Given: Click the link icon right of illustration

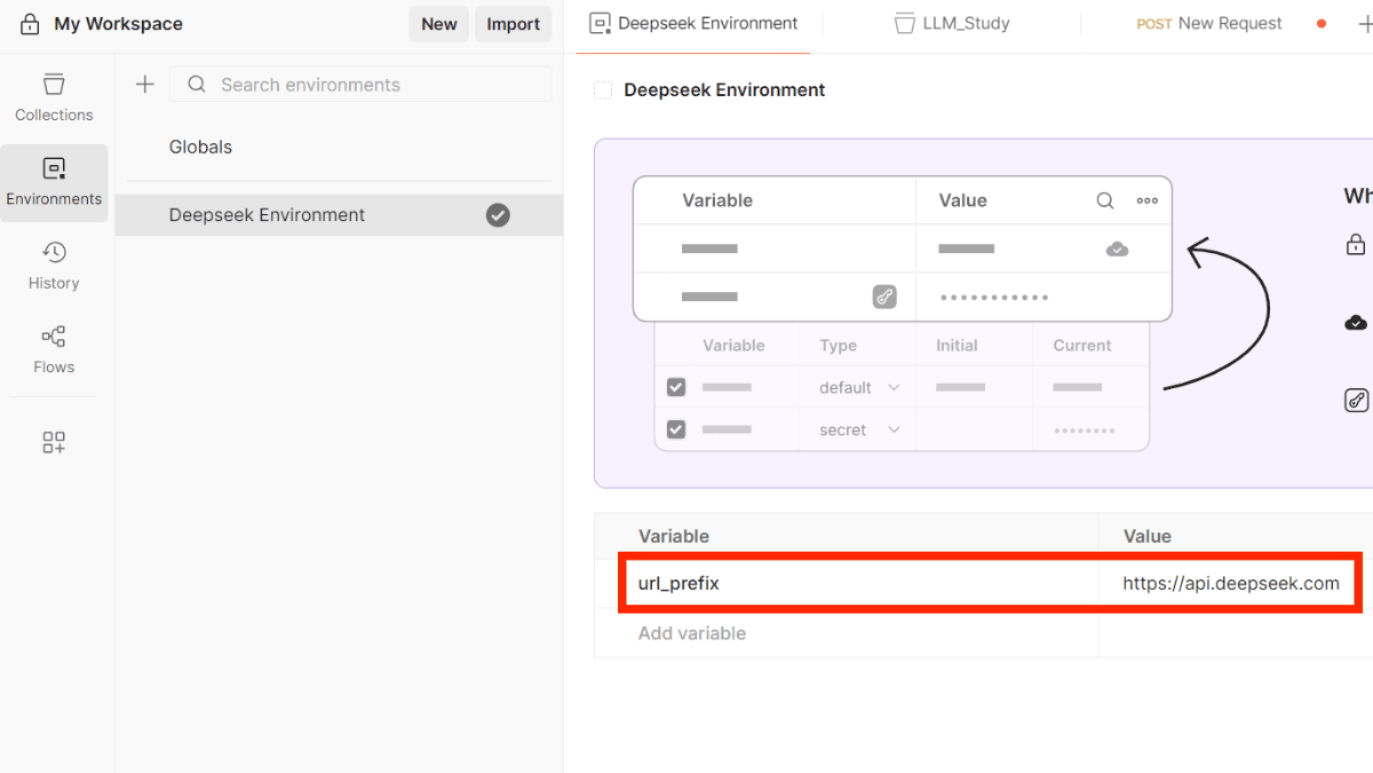Looking at the screenshot, I should 1356,401.
